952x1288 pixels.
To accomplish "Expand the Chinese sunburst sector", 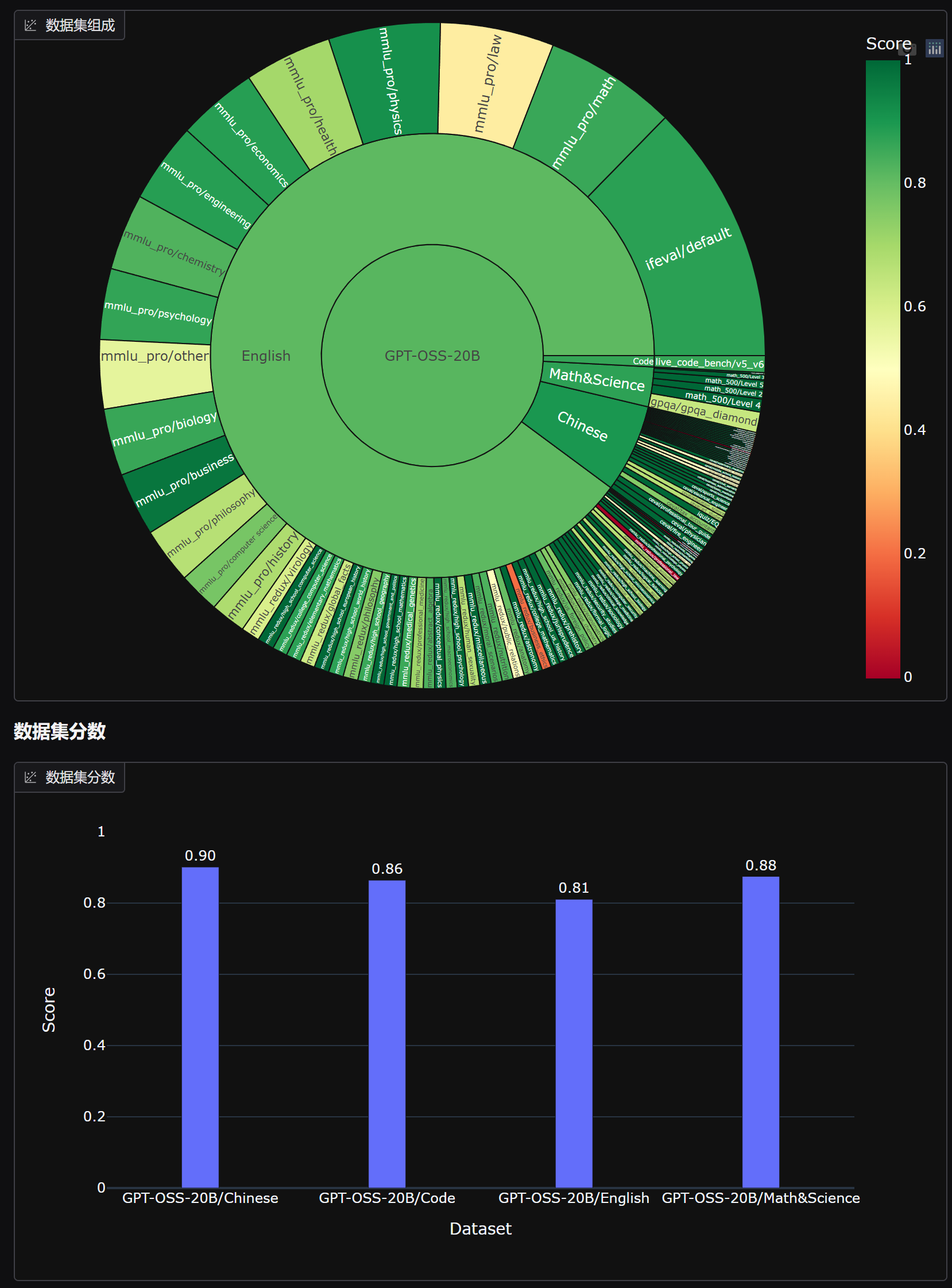I will click(x=583, y=426).
